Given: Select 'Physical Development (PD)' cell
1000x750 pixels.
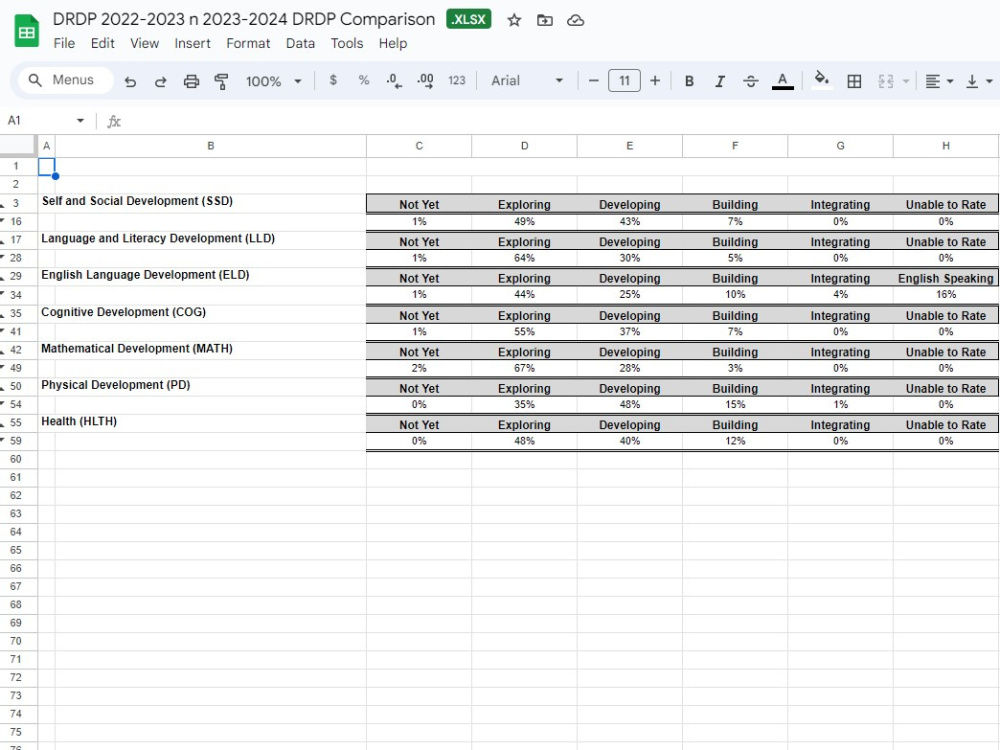Looking at the screenshot, I should 210,386.
